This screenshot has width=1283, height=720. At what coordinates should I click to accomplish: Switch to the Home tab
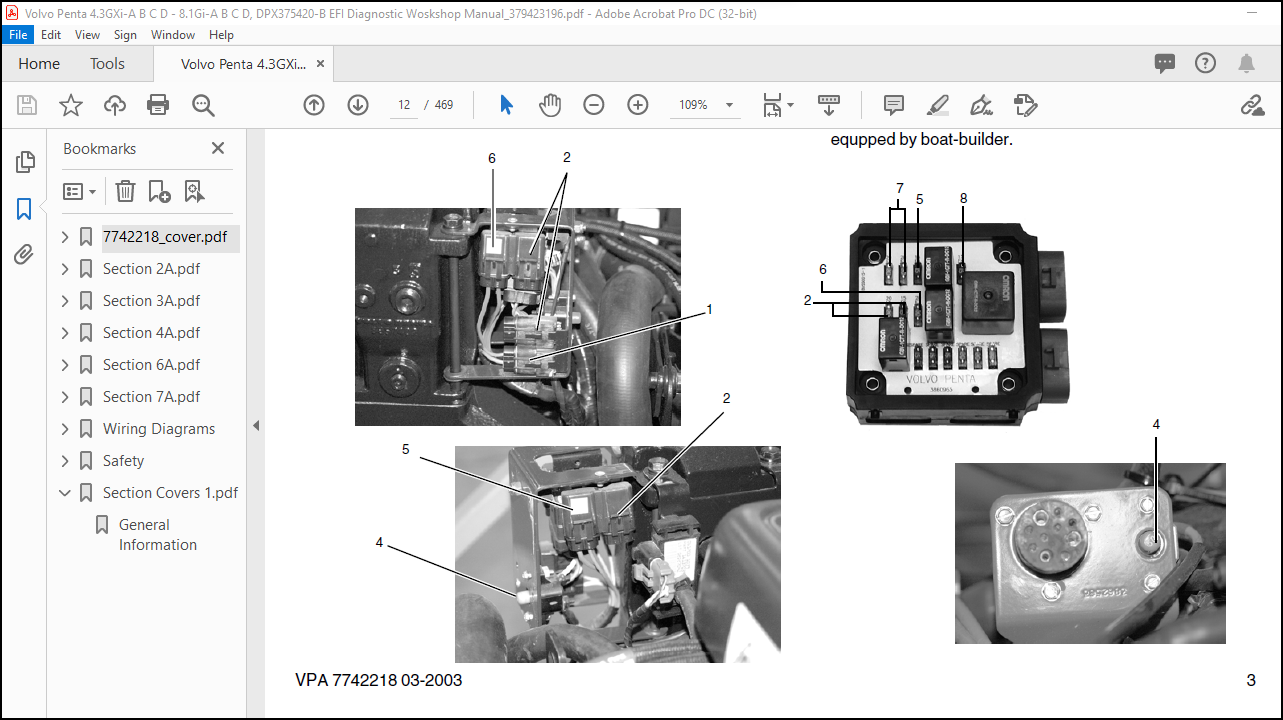pos(39,63)
